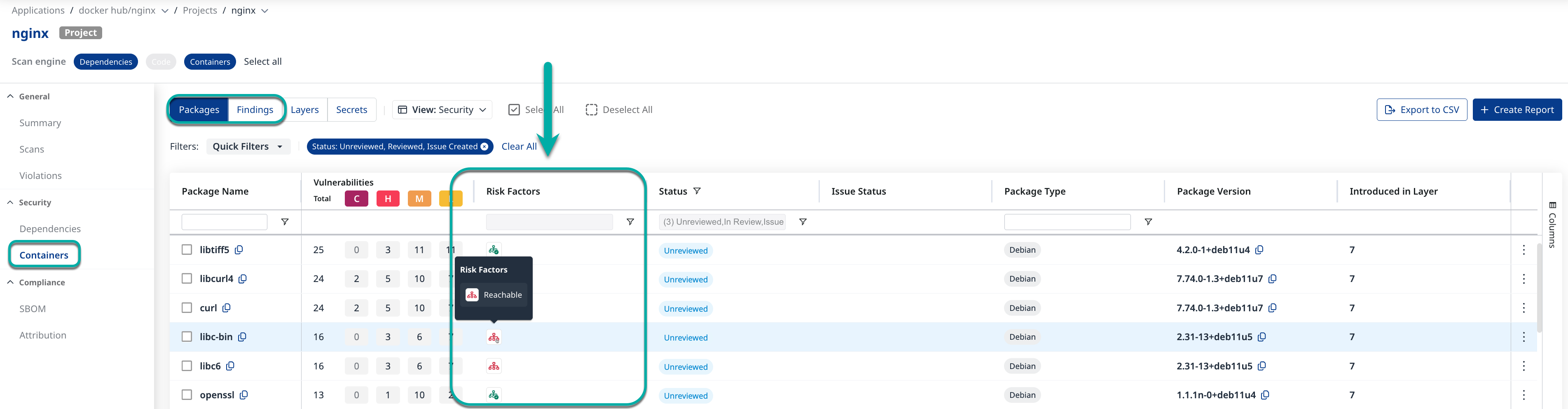The width and height of the screenshot is (1568, 409).
Task: Expand the Quick Filters dropdown
Action: coord(248,147)
